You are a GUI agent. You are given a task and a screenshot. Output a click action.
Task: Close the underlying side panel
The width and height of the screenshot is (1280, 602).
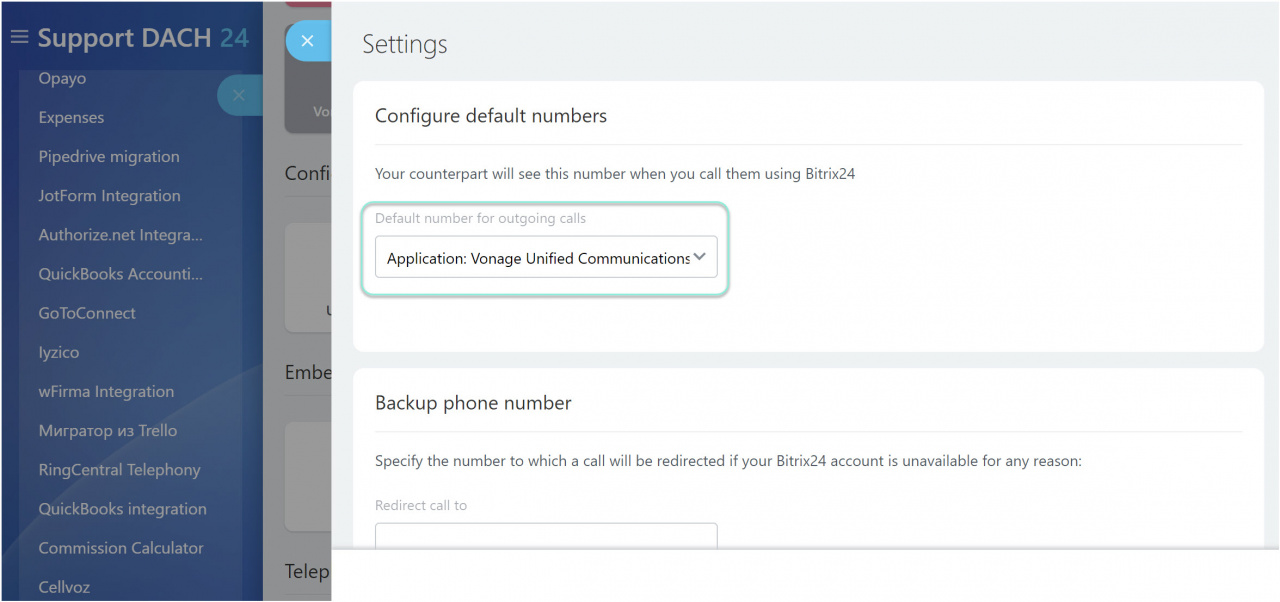click(x=239, y=95)
